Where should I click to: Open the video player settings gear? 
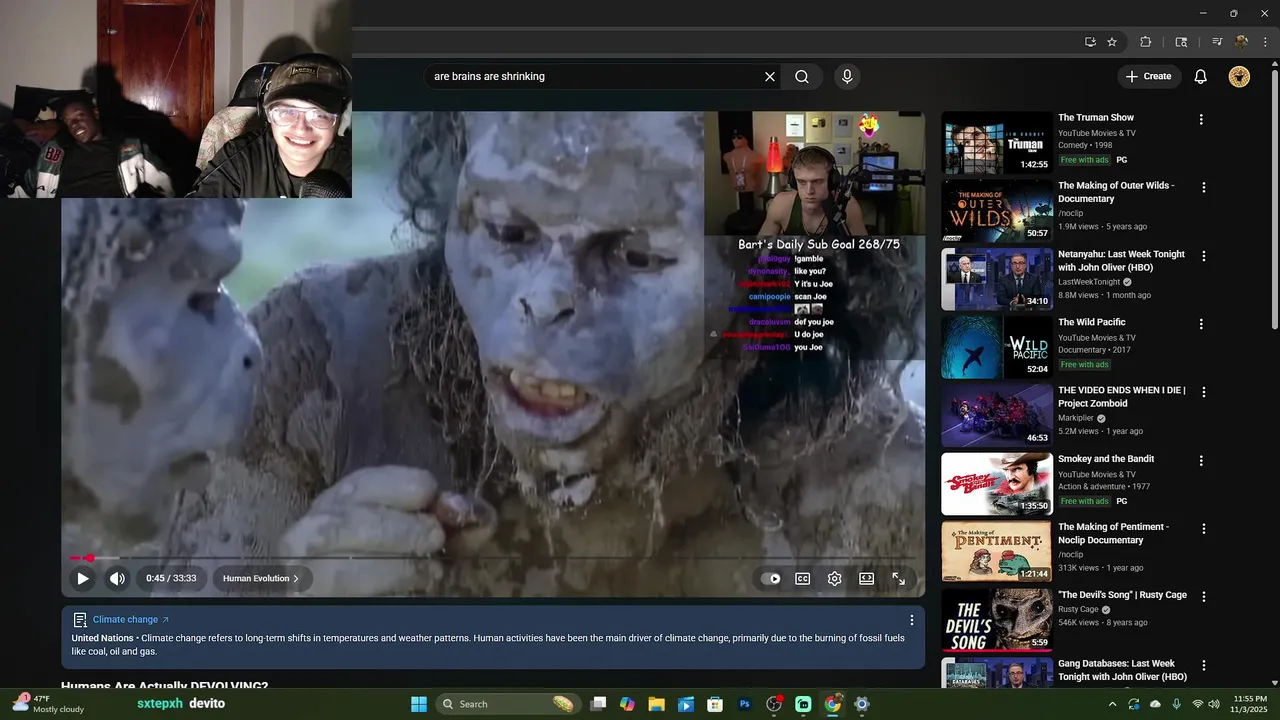(x=834, y=578)
